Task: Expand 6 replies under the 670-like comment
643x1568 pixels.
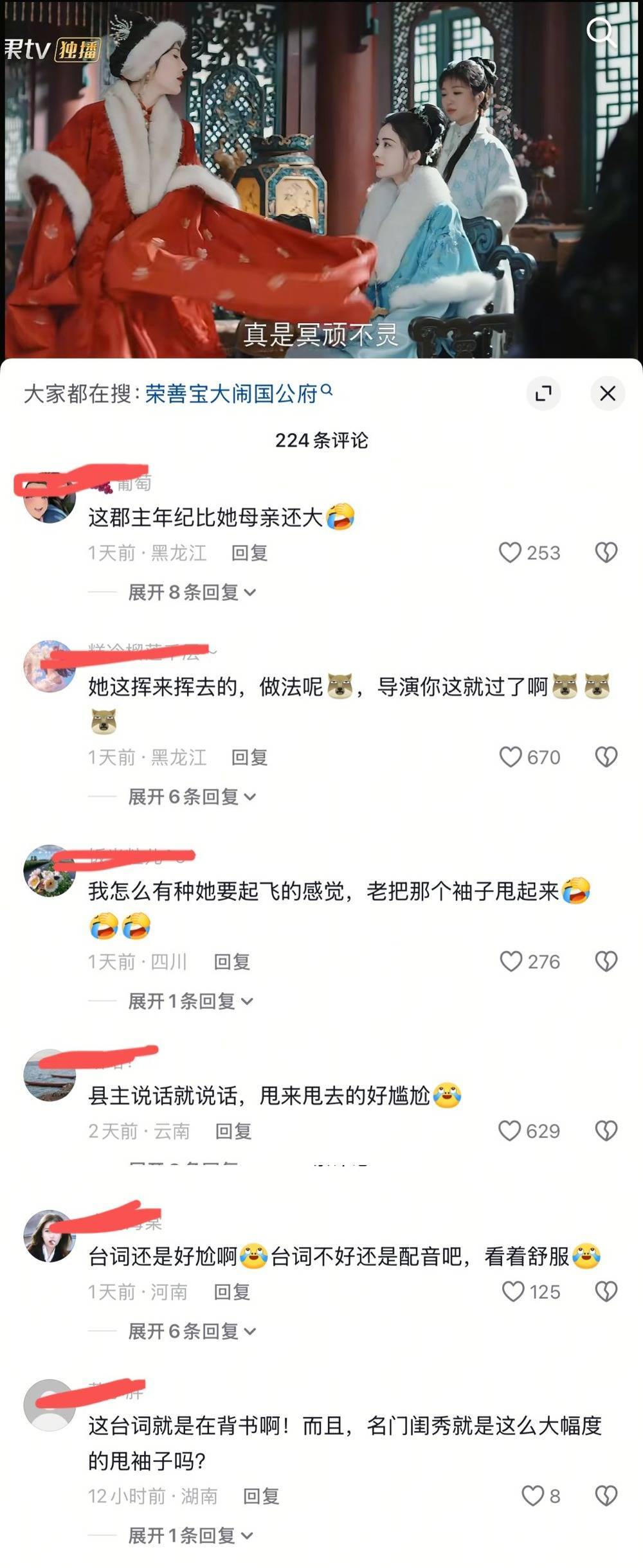Action: click(x=192, y=797)
